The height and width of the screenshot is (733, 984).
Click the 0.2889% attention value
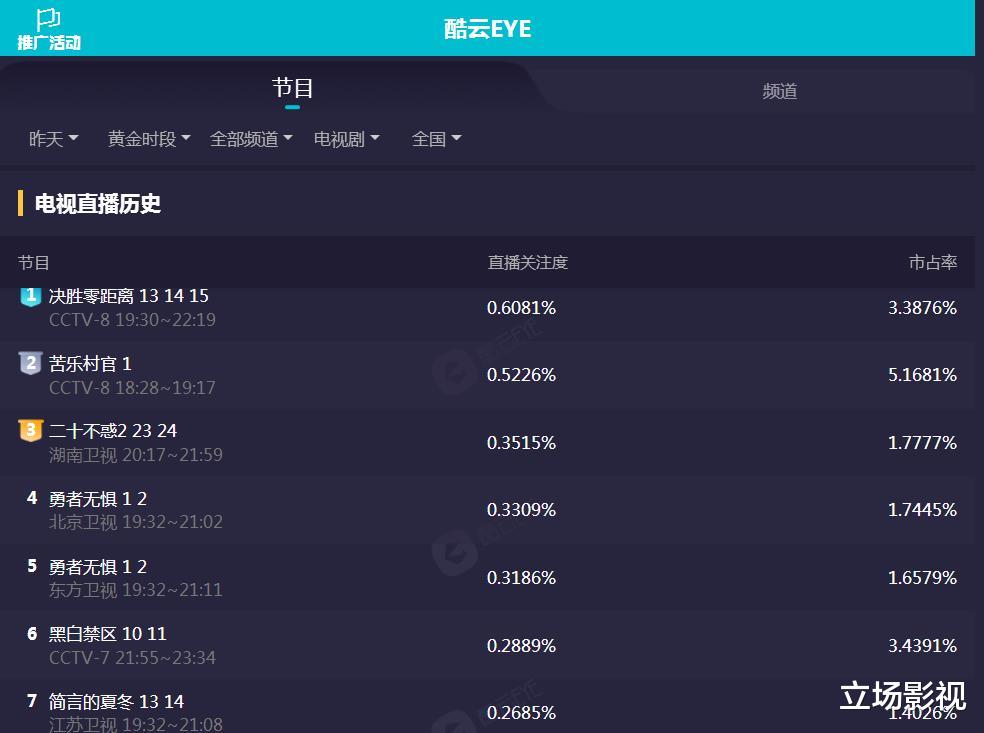click(521, 645)
